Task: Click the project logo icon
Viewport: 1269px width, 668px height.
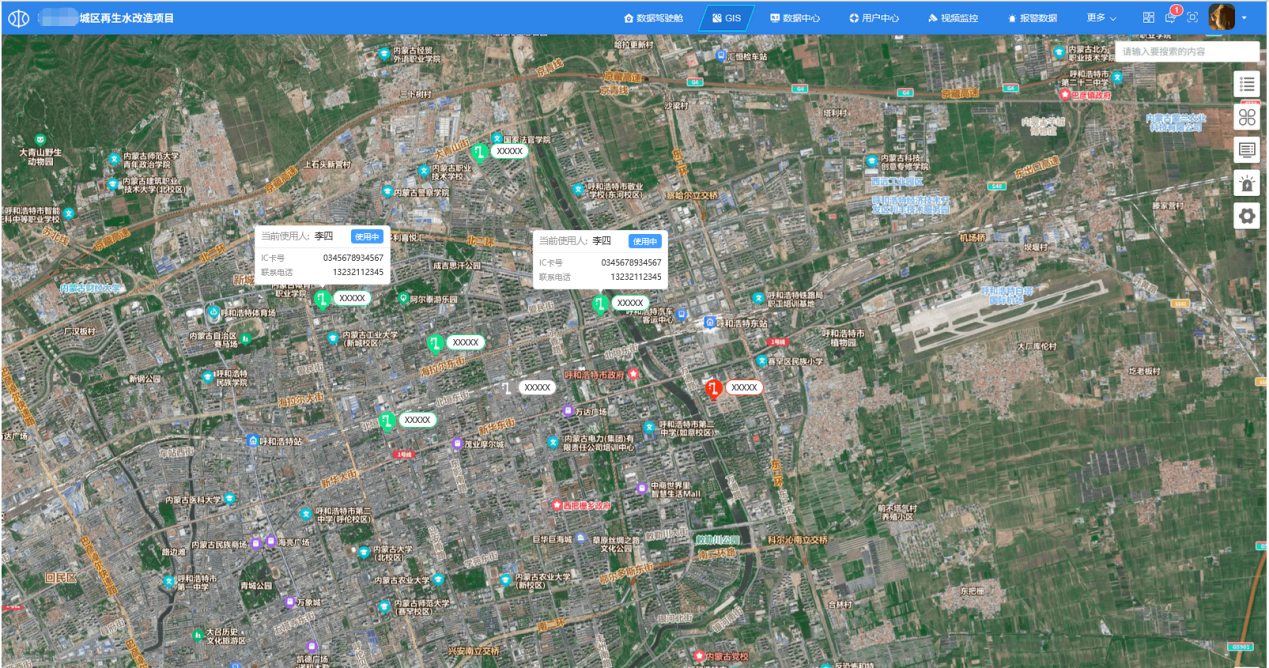Action: pos(18,18)
